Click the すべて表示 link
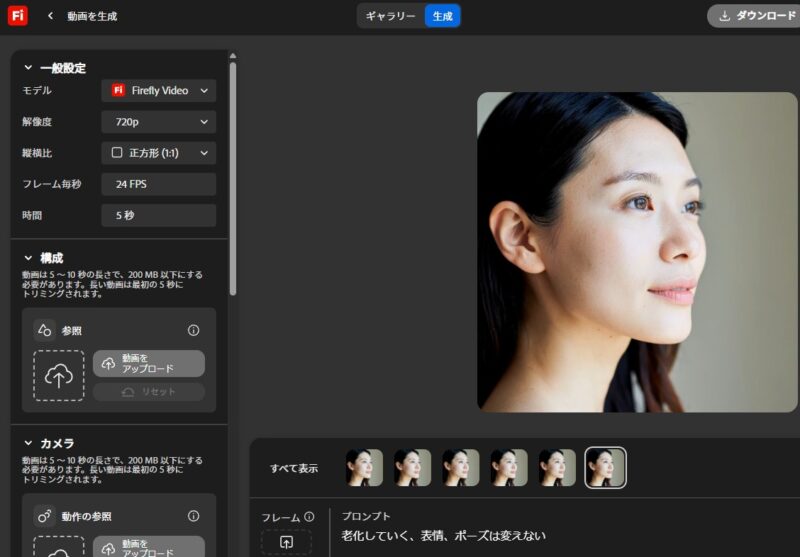 (294, 468)
